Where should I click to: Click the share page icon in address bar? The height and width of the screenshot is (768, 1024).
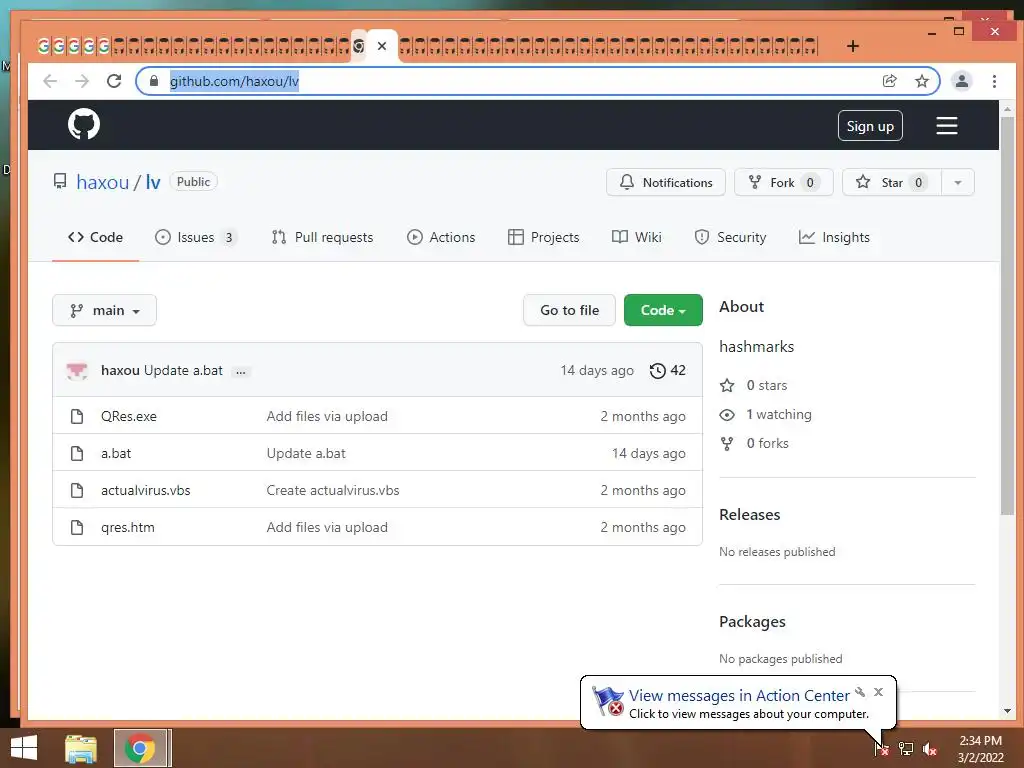tap(889, 81)
